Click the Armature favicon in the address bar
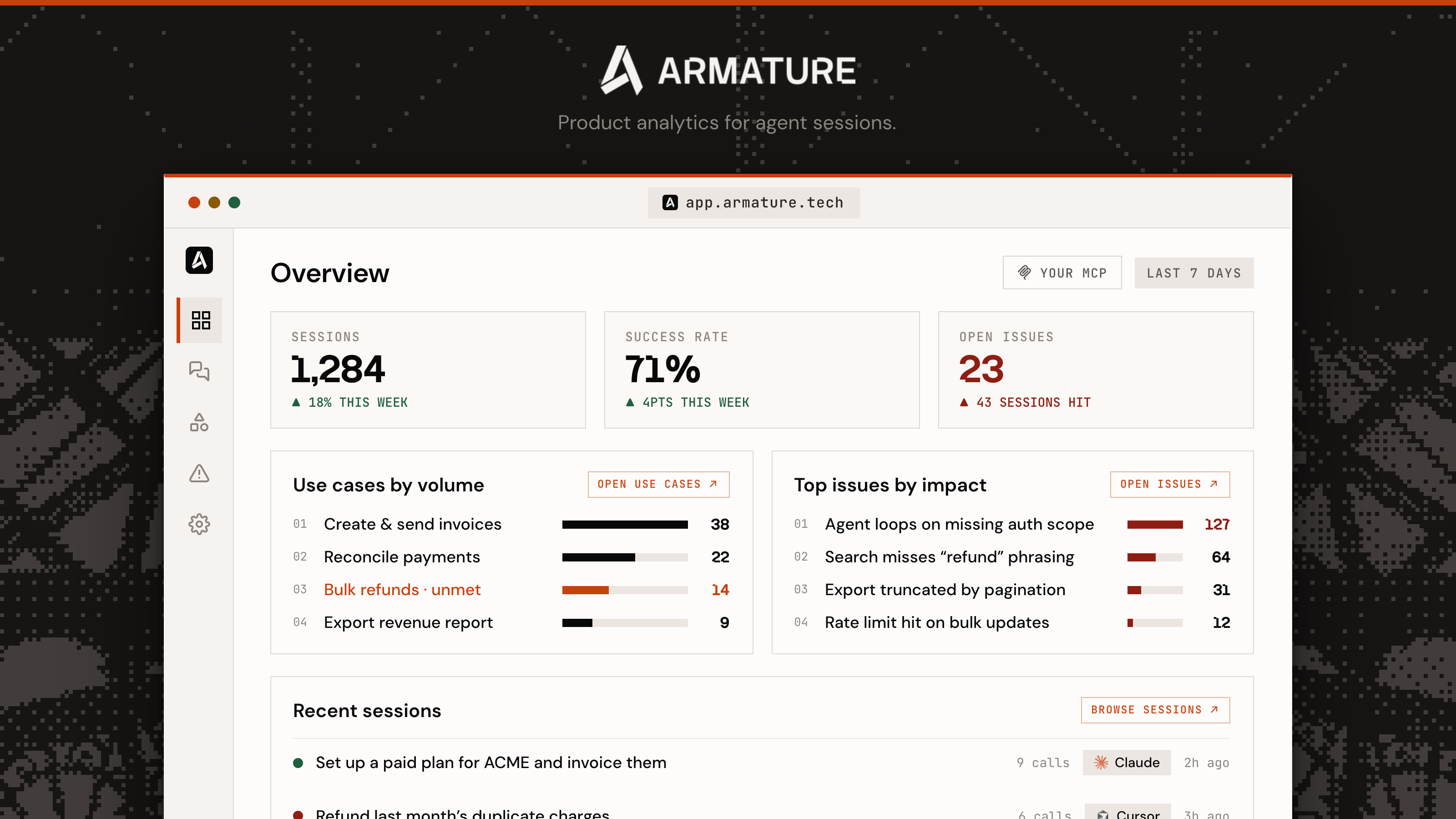Image resolution: width=1456 pixels, height=819 pixels. tap(670, 202)
